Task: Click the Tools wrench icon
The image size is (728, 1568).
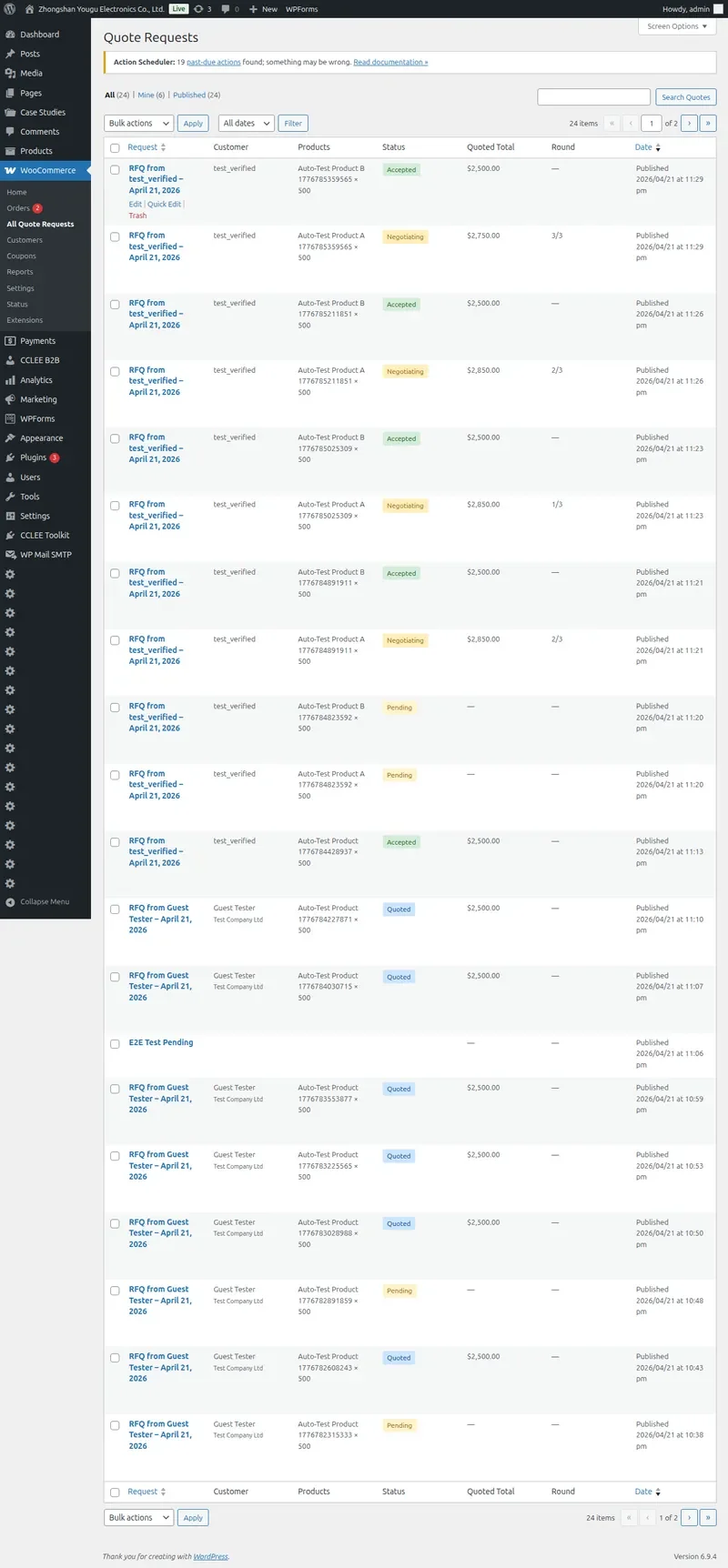Action: point(10,497)
